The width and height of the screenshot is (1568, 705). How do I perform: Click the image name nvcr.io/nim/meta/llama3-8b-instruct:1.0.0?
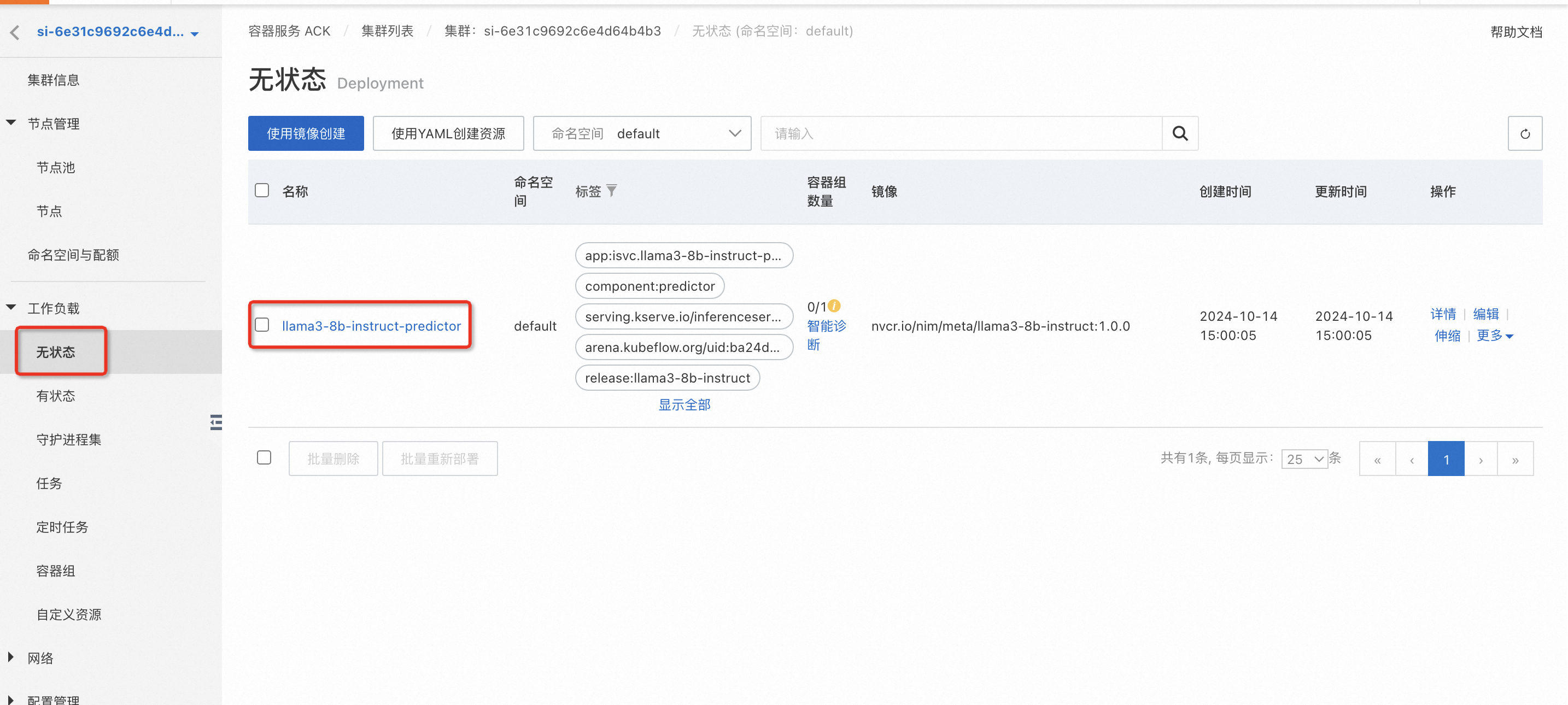pyautogui.click(x=1000, y=326)
